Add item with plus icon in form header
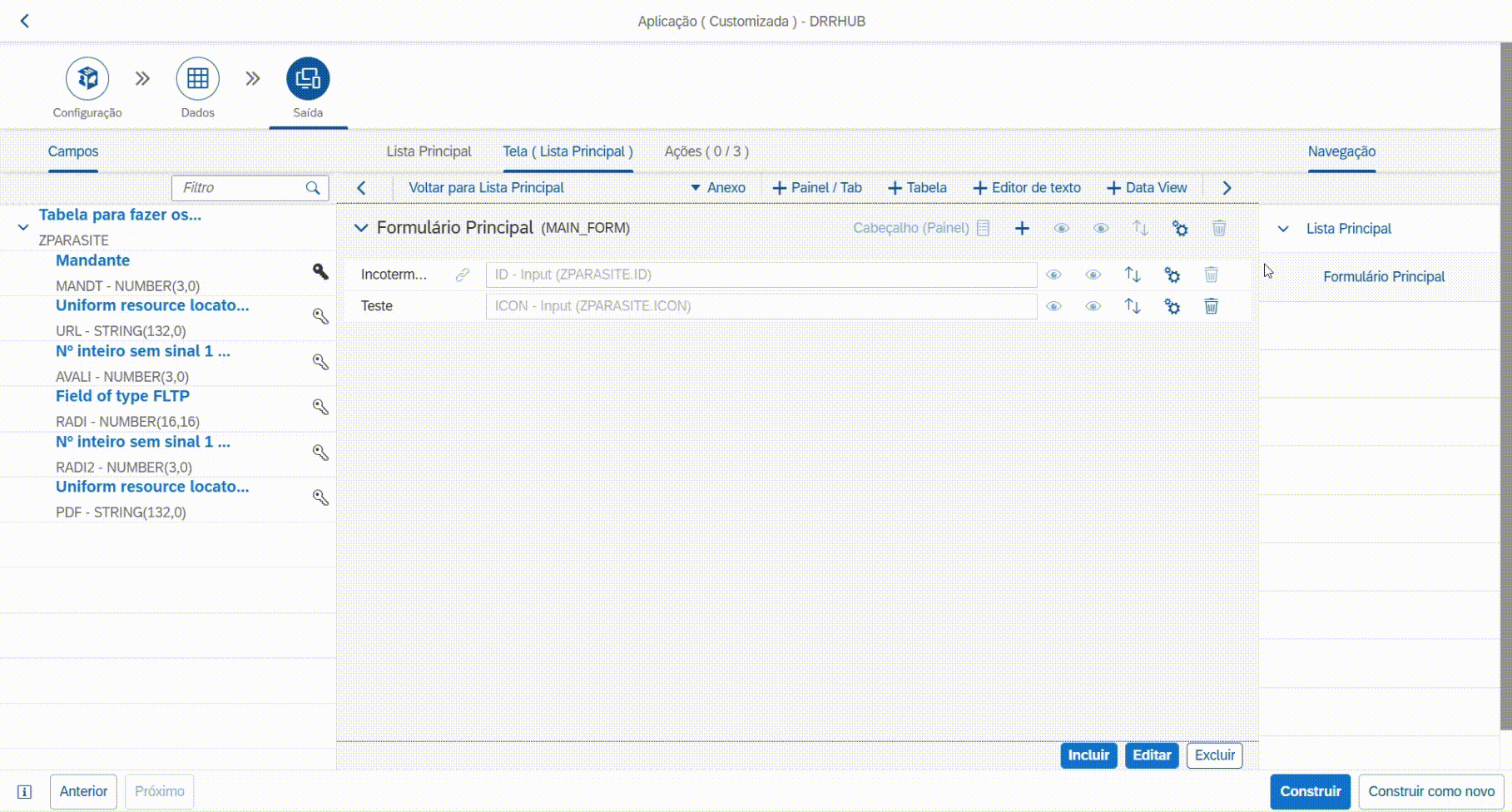The height and width of the screenshot is (812, 1512). tap(1022, 228)
